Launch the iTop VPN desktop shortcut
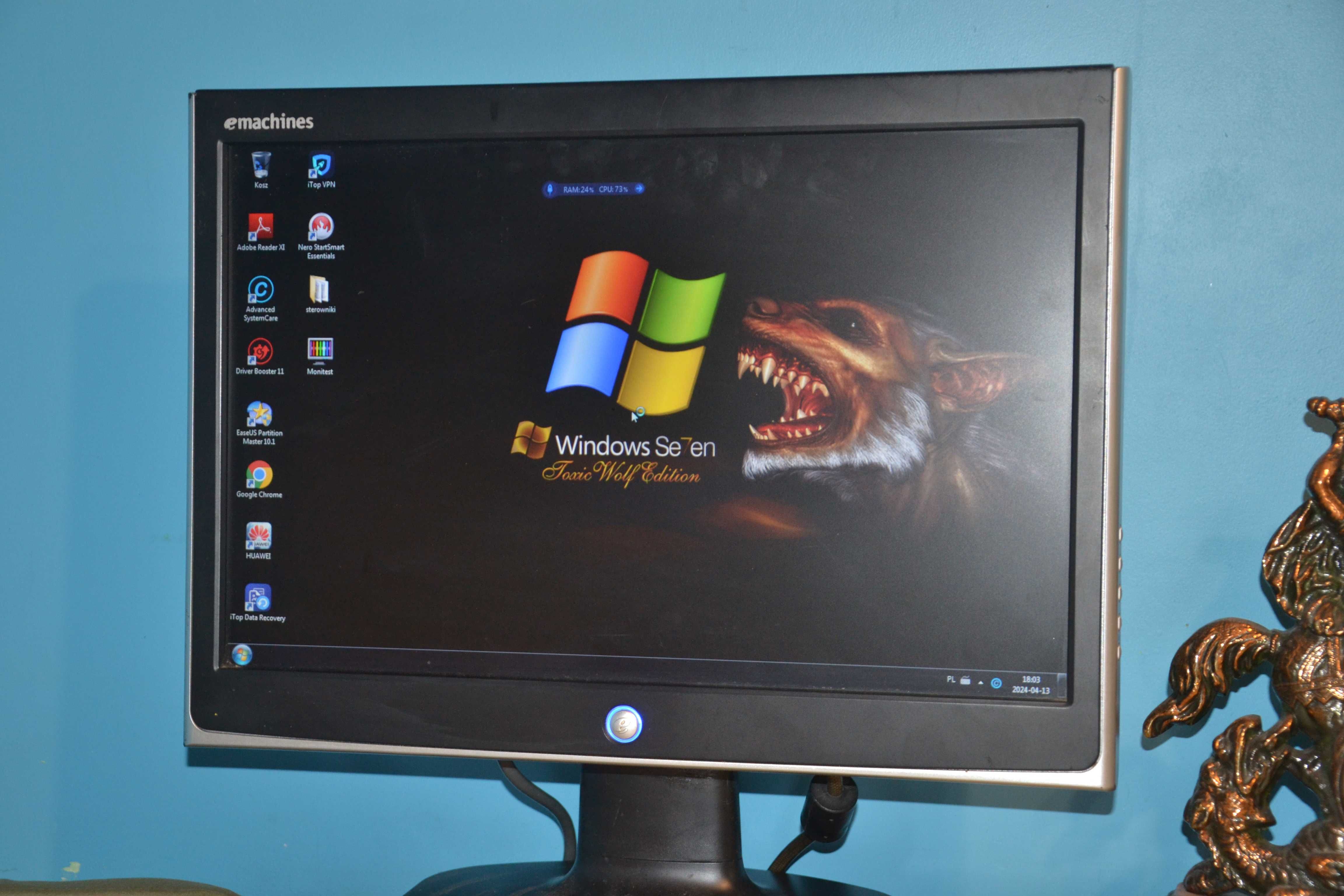Screen dimensions: 1344x896 pyautogui.click(x=321, y=170)
